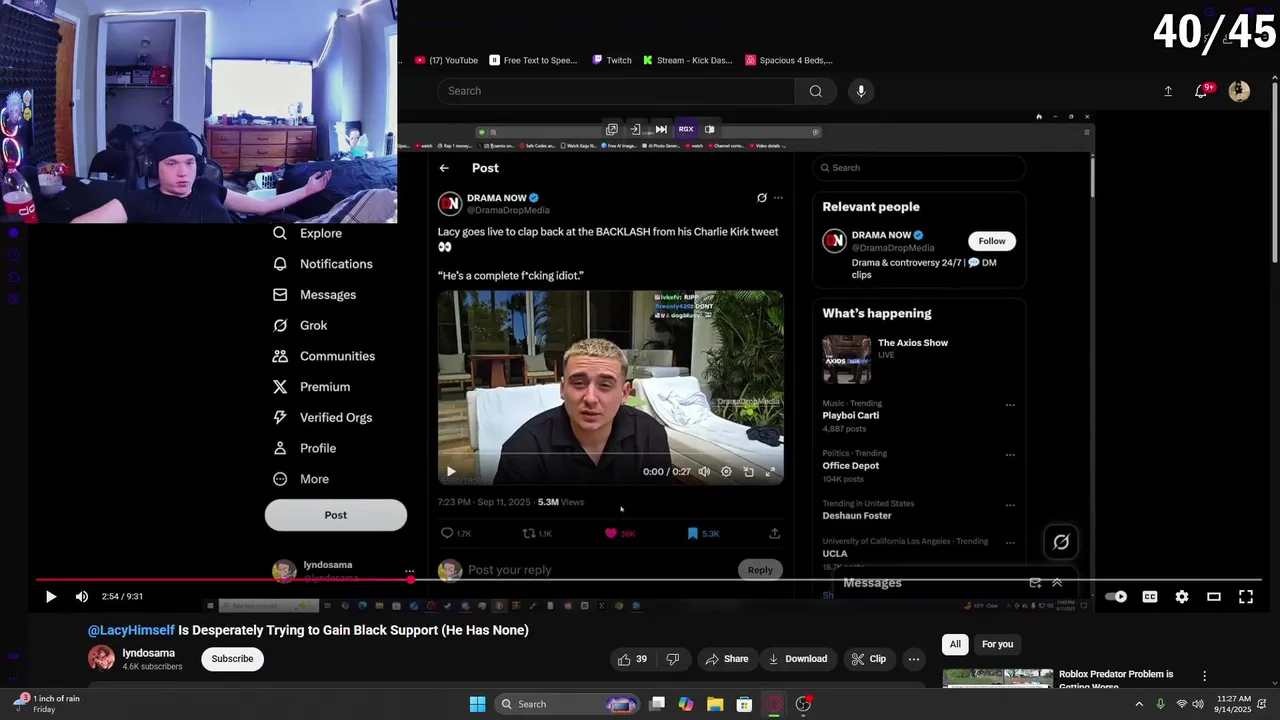This screenshot has width=1280, height=720.
Task: Like the YouTube video thumbs up
Action: [x=632, y=659]
